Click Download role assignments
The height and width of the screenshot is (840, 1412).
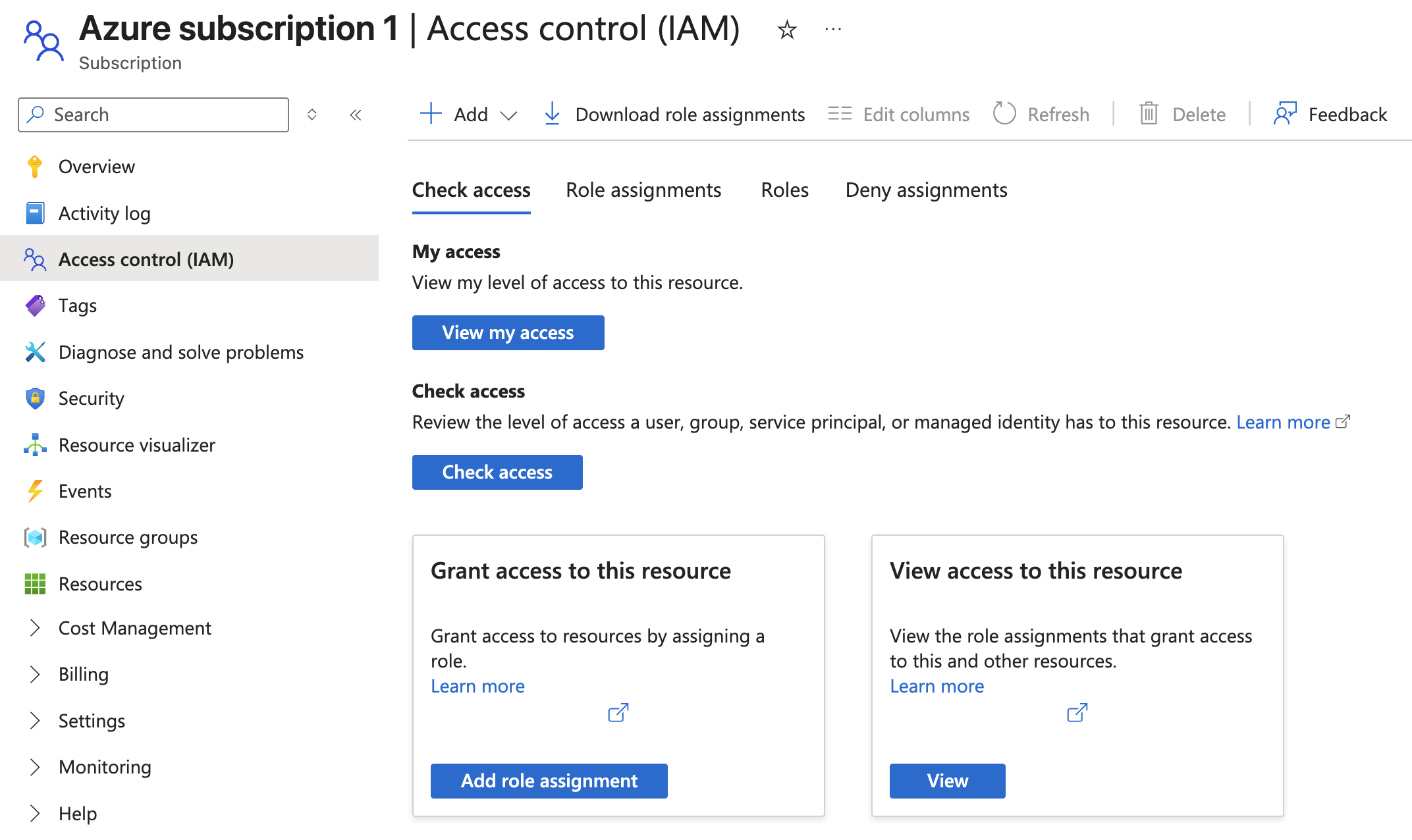click(x=674, y=115)
